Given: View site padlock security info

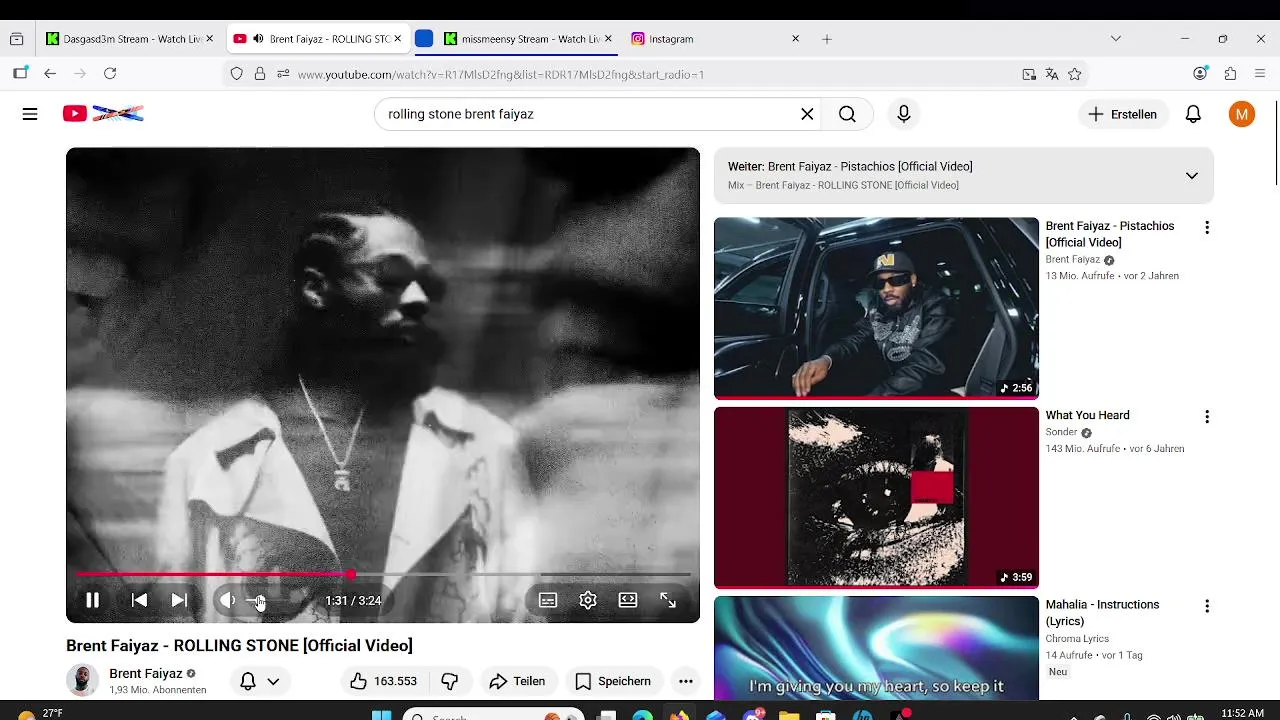Looking at the screenshot, I should coord(260,74).
